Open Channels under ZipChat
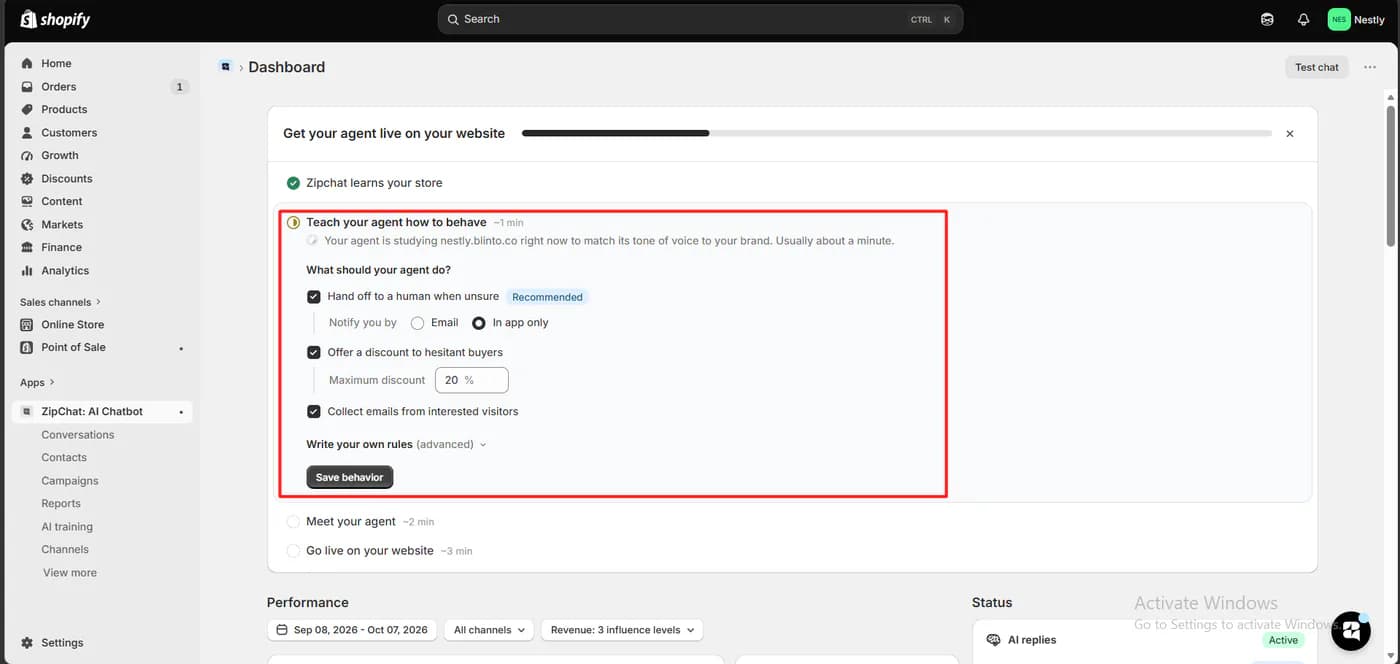Screen dimensions: 1400x664 click(x=65, y=549)
